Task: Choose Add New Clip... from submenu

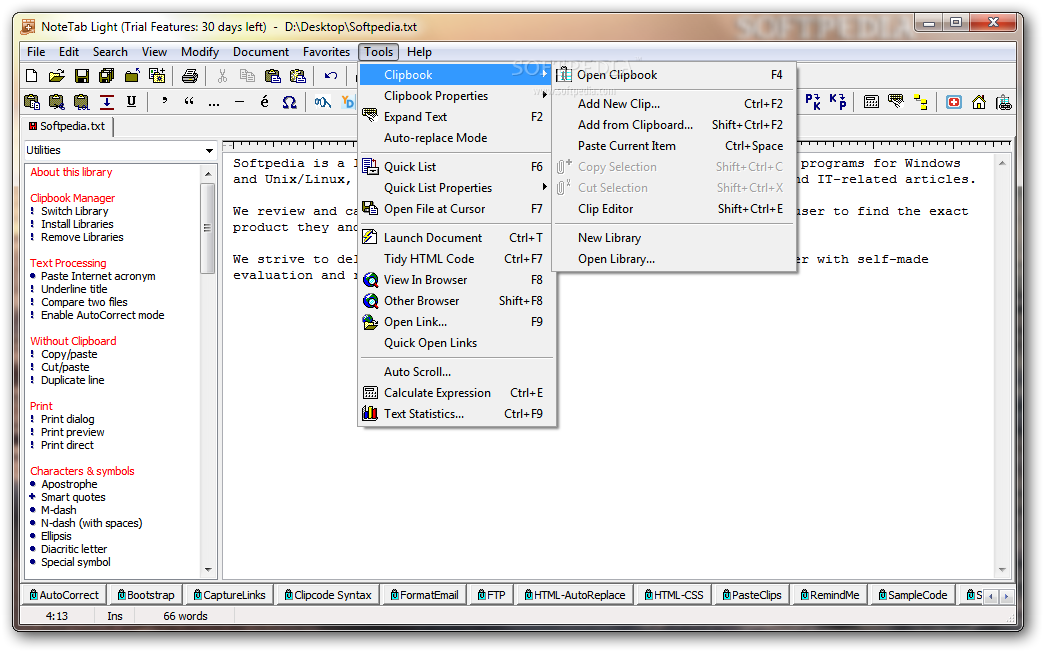Action: [674, 104]
